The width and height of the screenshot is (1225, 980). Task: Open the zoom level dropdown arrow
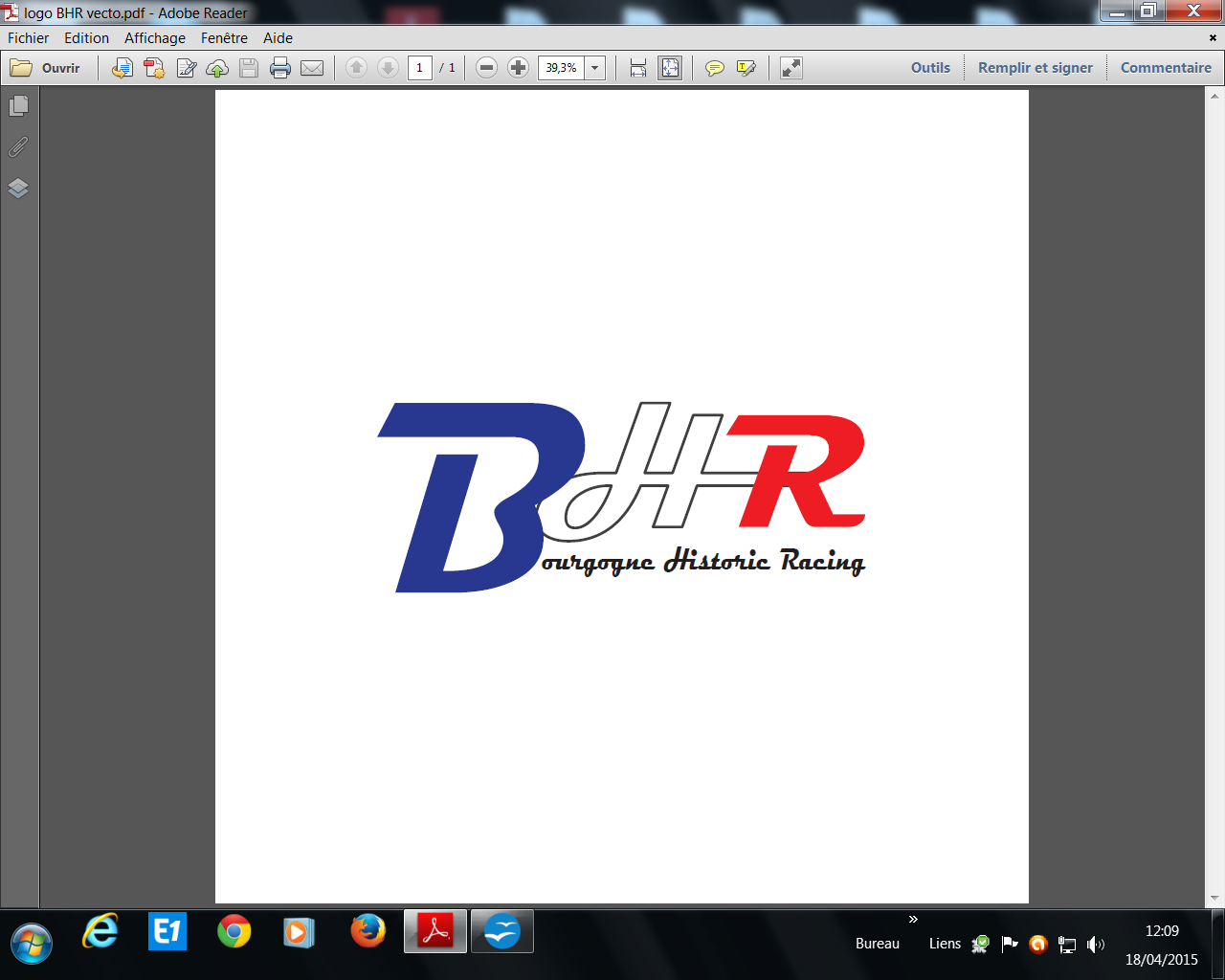595,68
